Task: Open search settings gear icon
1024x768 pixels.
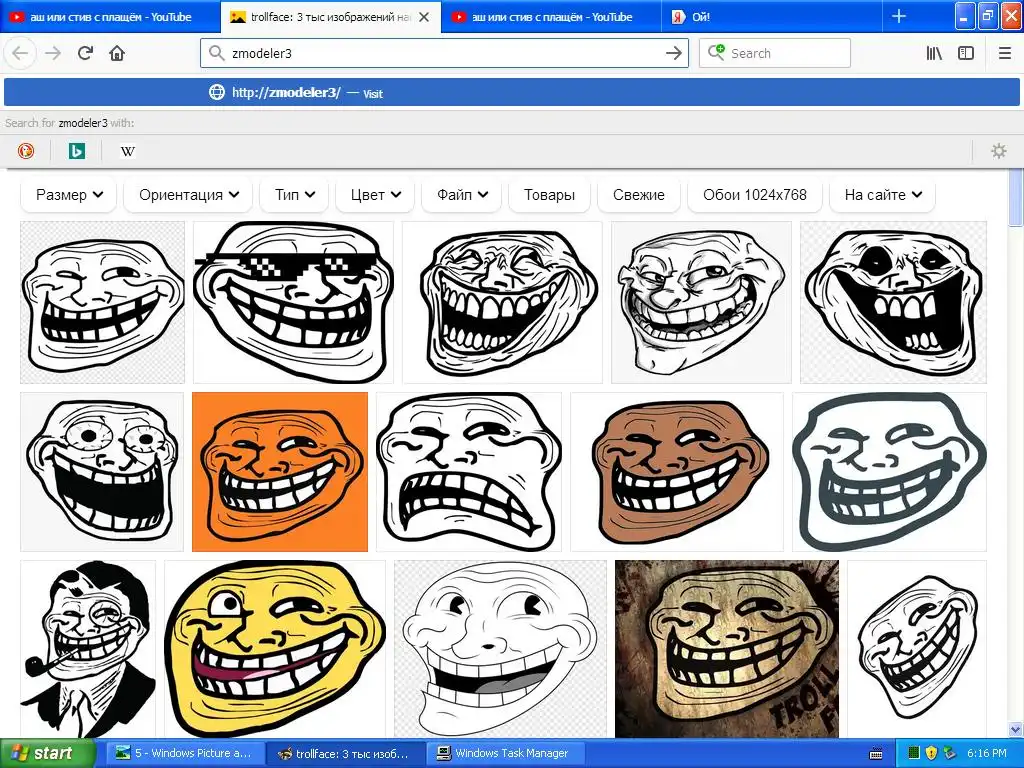Action: 999,151
